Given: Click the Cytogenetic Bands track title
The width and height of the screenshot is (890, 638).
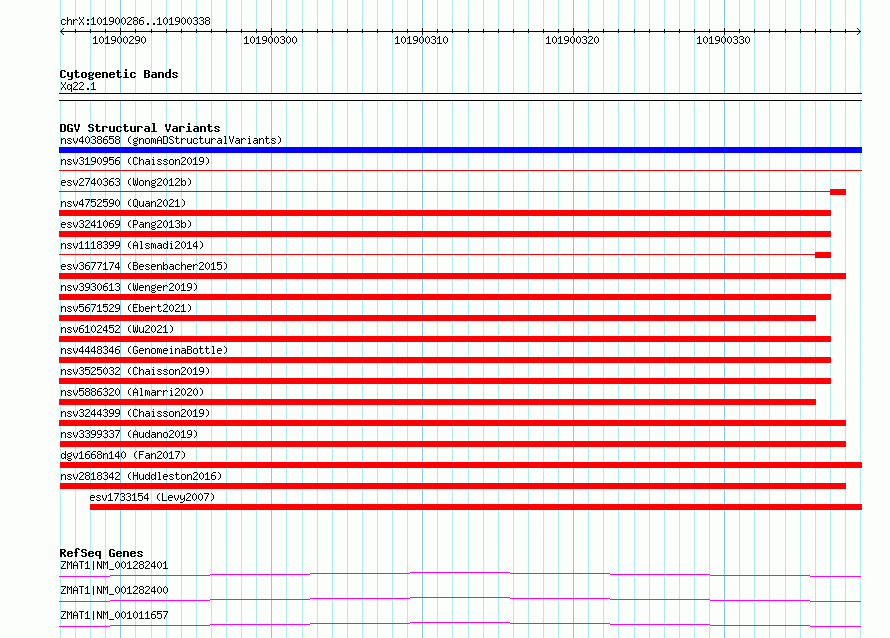Looking at the screenshot, I should (x=119, y=74).
